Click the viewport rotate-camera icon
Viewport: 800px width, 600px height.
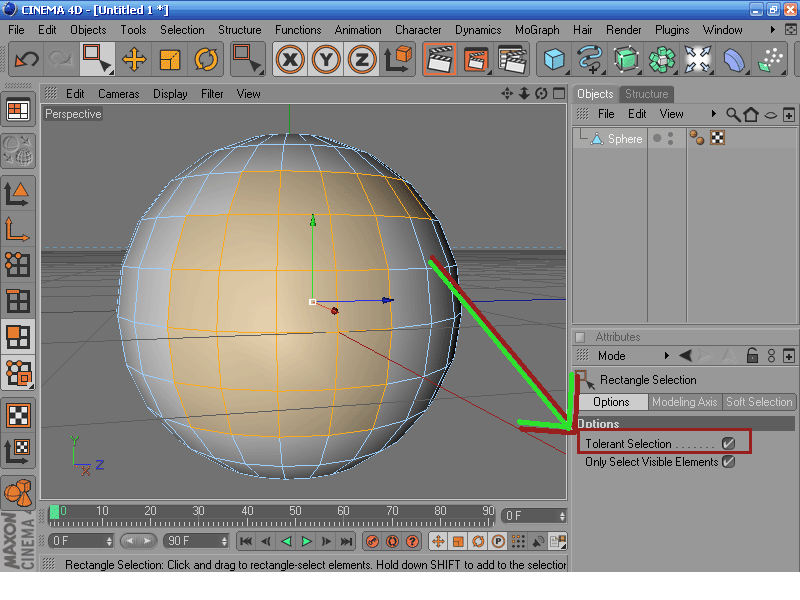[541, 93]
